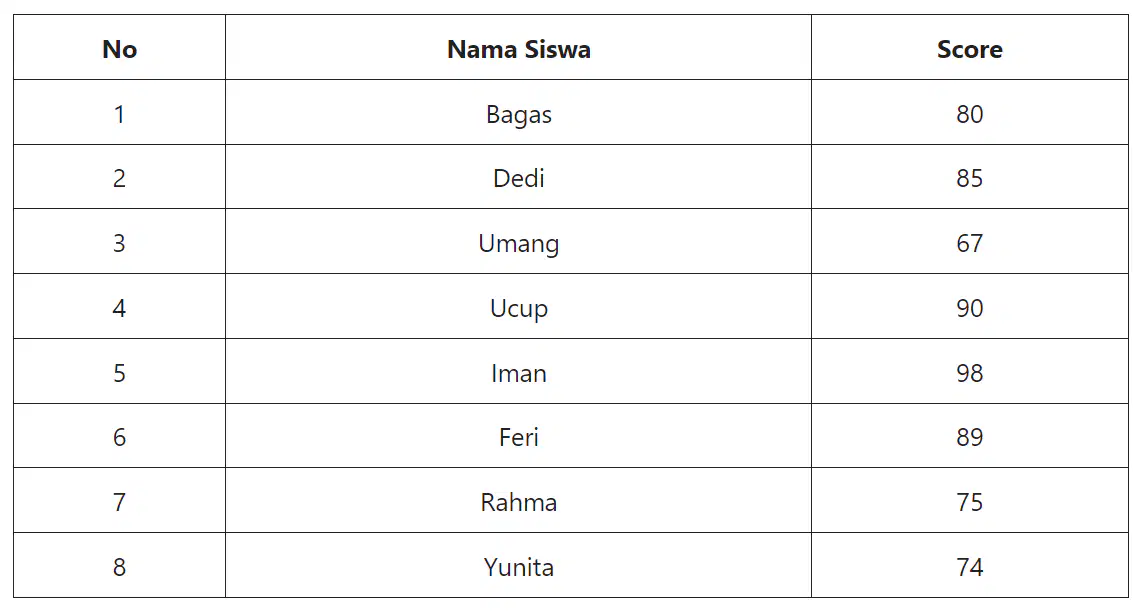Click the 'Nama Siswa' column header
Image resolution: width=1141 pixels, height=611 pixels.
tap(518, 47)
